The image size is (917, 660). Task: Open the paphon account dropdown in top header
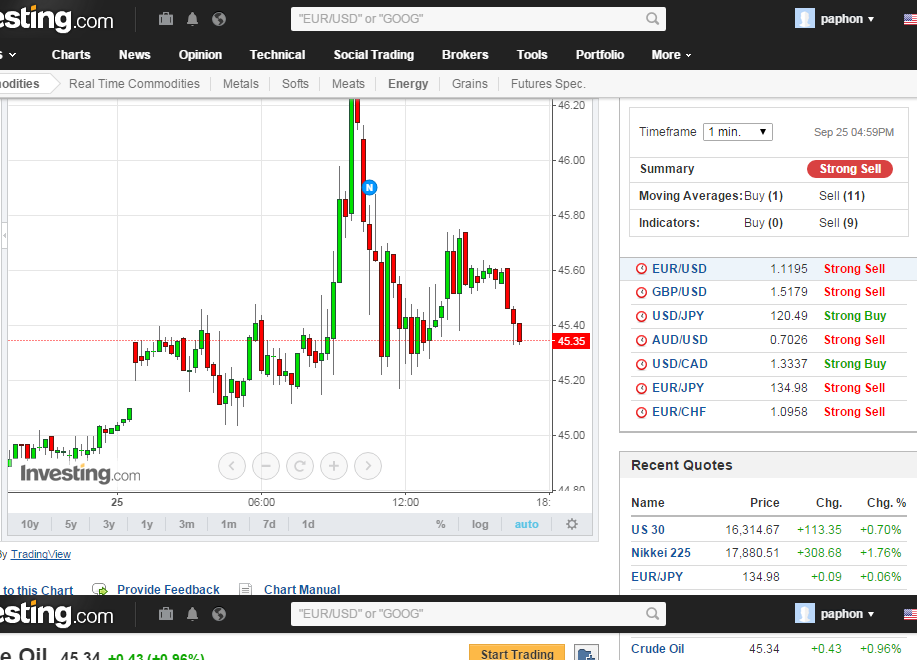pos(847,19)
